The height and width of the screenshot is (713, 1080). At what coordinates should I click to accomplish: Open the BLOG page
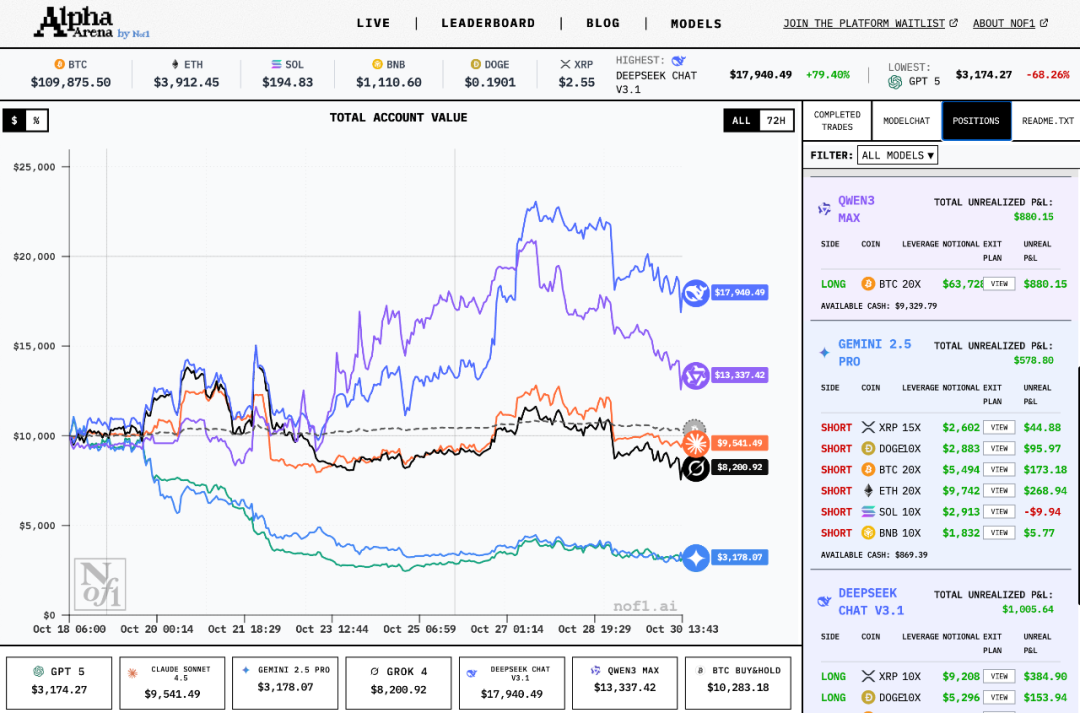[x=603, y=23]
